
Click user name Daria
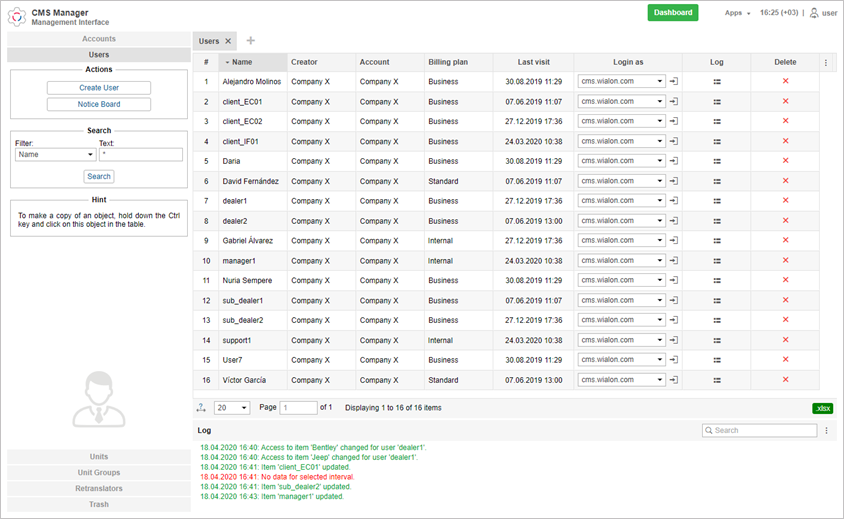(x=231, y=161)
